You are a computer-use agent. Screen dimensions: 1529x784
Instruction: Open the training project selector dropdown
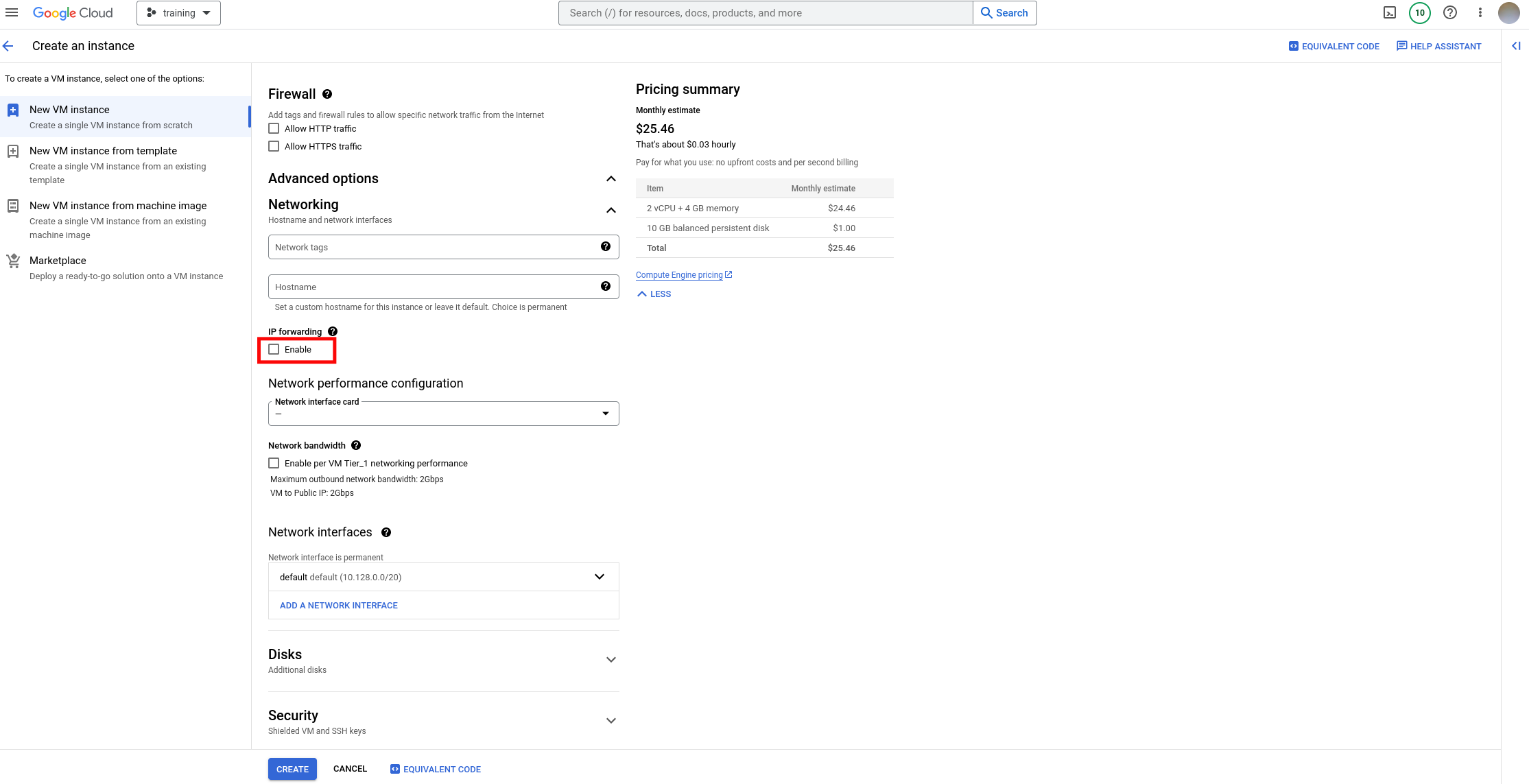(x=178, y=13)
